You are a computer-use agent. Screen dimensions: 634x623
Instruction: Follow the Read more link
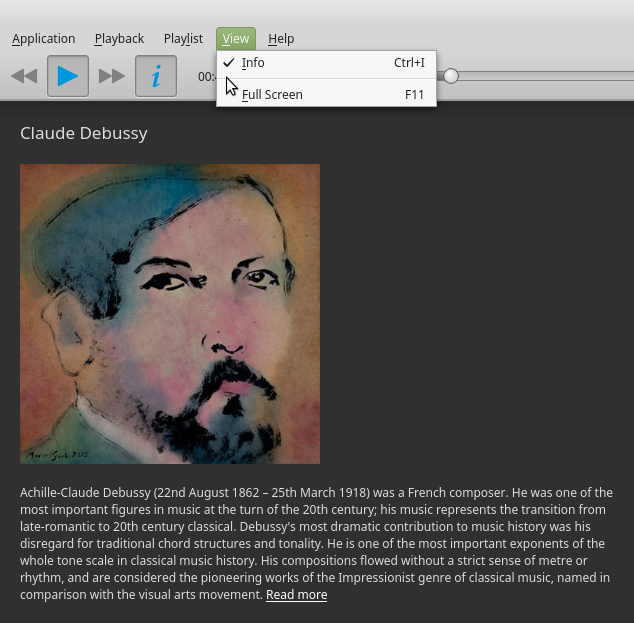click(x=296, y=595)
